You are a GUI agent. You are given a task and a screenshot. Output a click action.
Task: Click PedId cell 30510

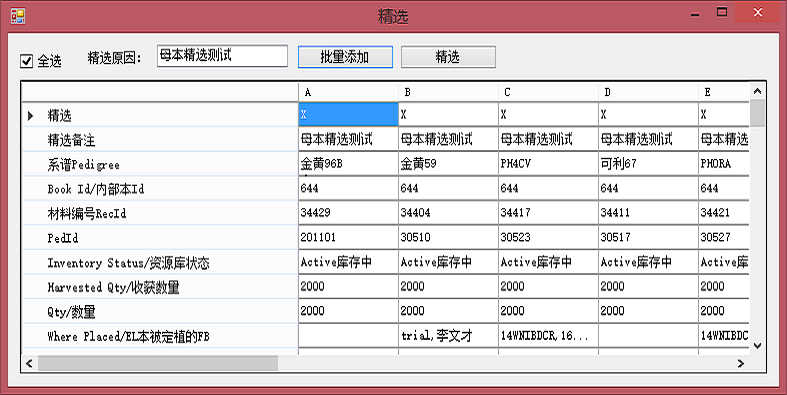click(x=448, y=237)
